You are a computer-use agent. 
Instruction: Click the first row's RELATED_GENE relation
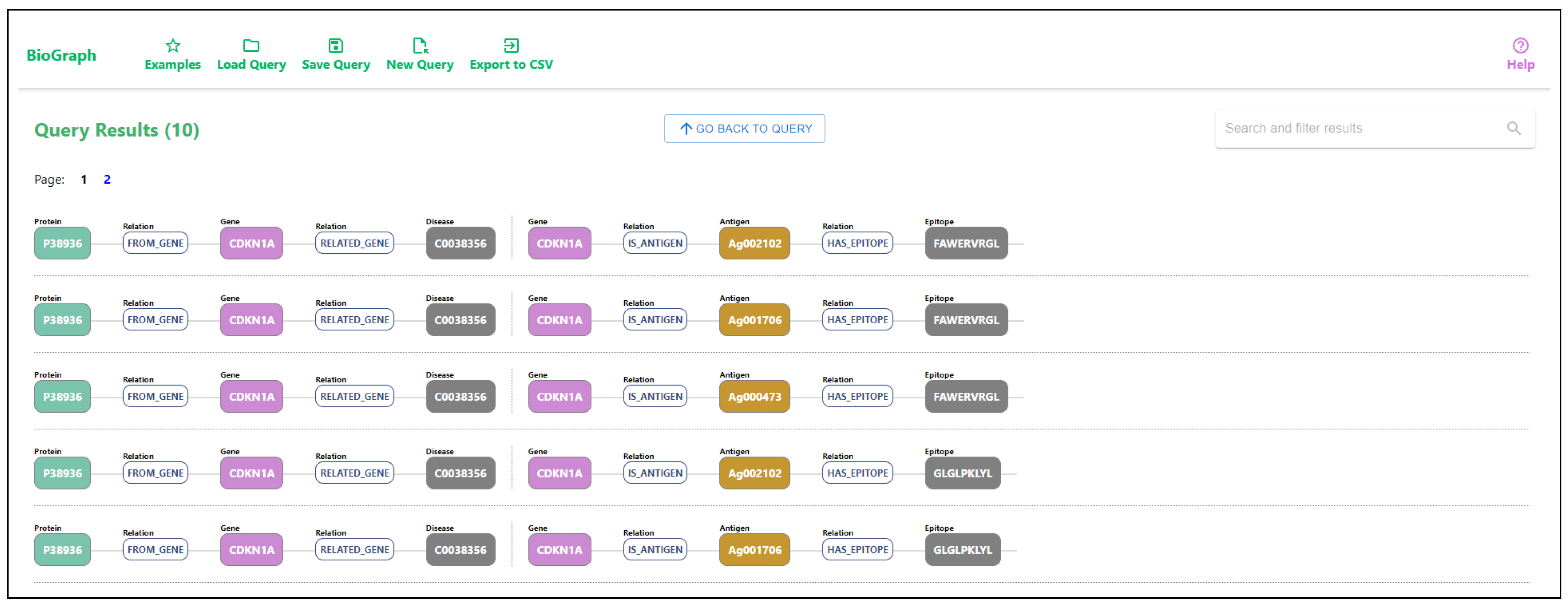[x=354, y=243]
